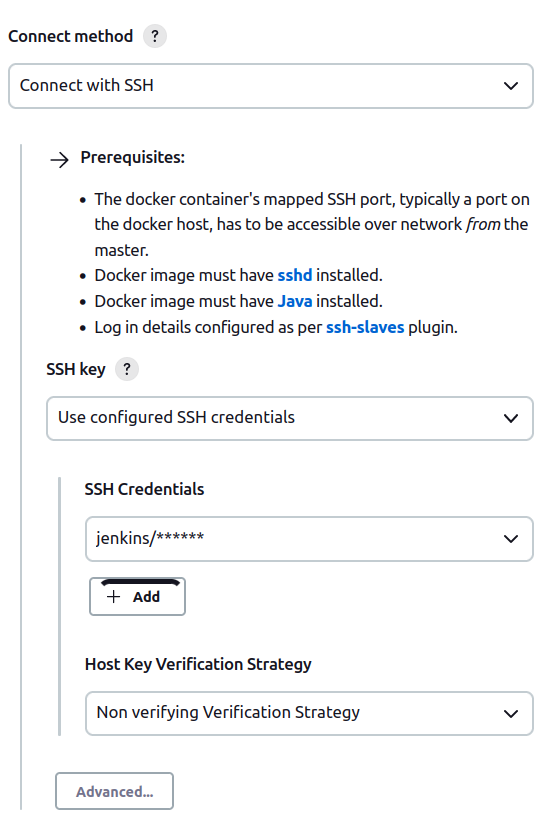Open help for Connect method
The image size is (547, 831).
(x=155, y=36)
